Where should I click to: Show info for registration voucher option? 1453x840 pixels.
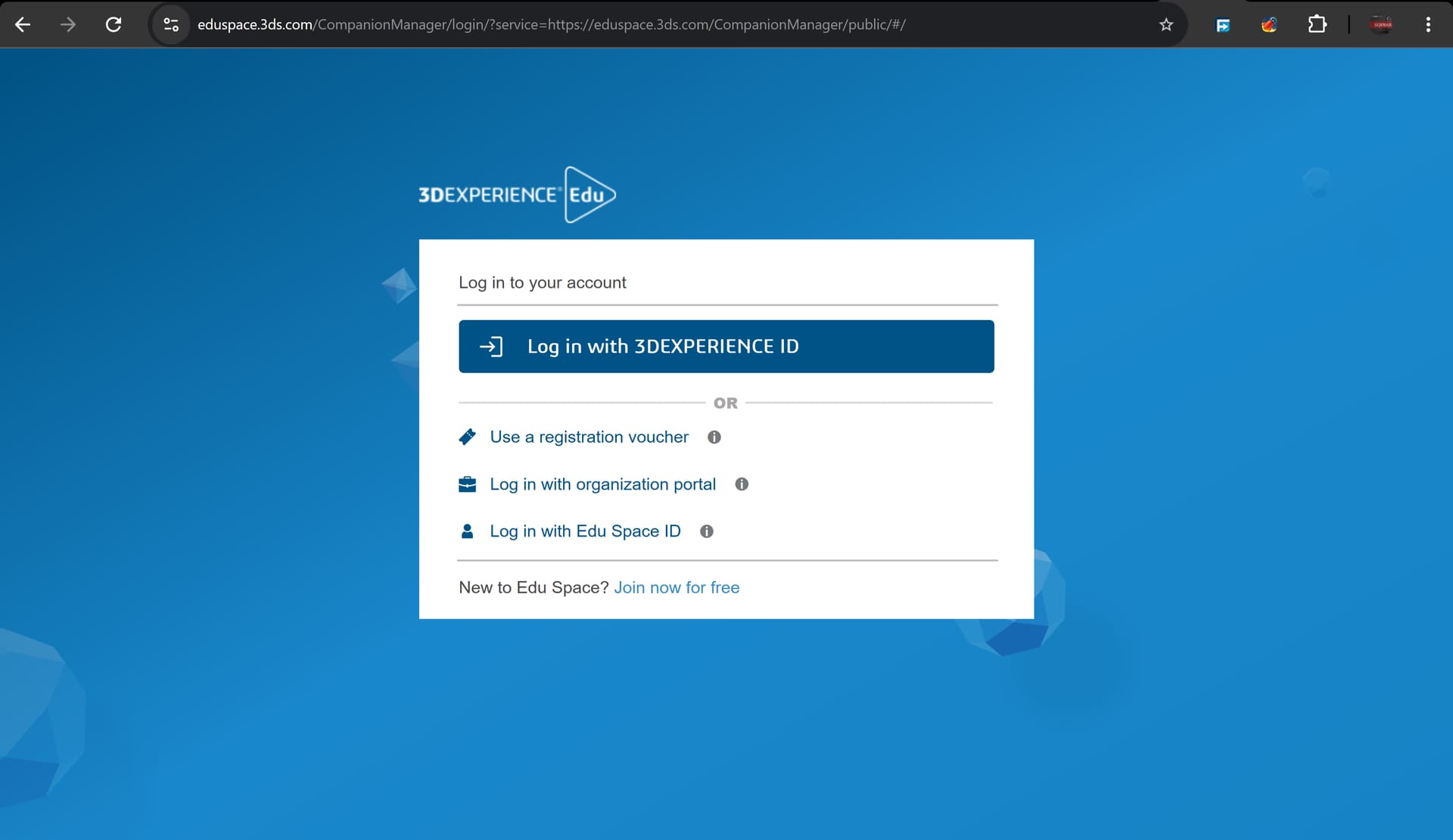tap(714, 437)
